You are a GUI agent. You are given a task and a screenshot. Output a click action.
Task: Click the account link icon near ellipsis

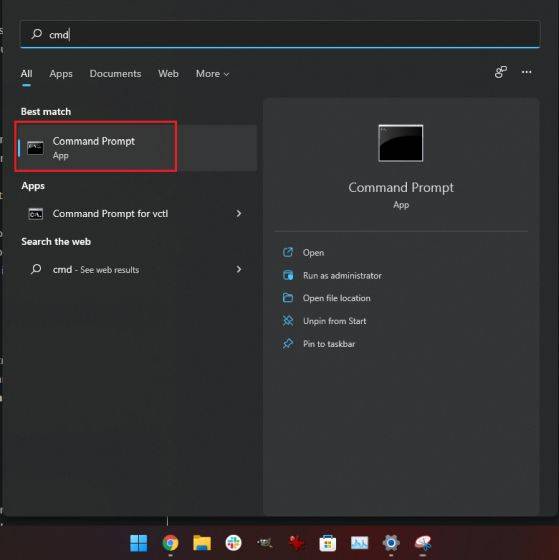click(x=500, y=72)
